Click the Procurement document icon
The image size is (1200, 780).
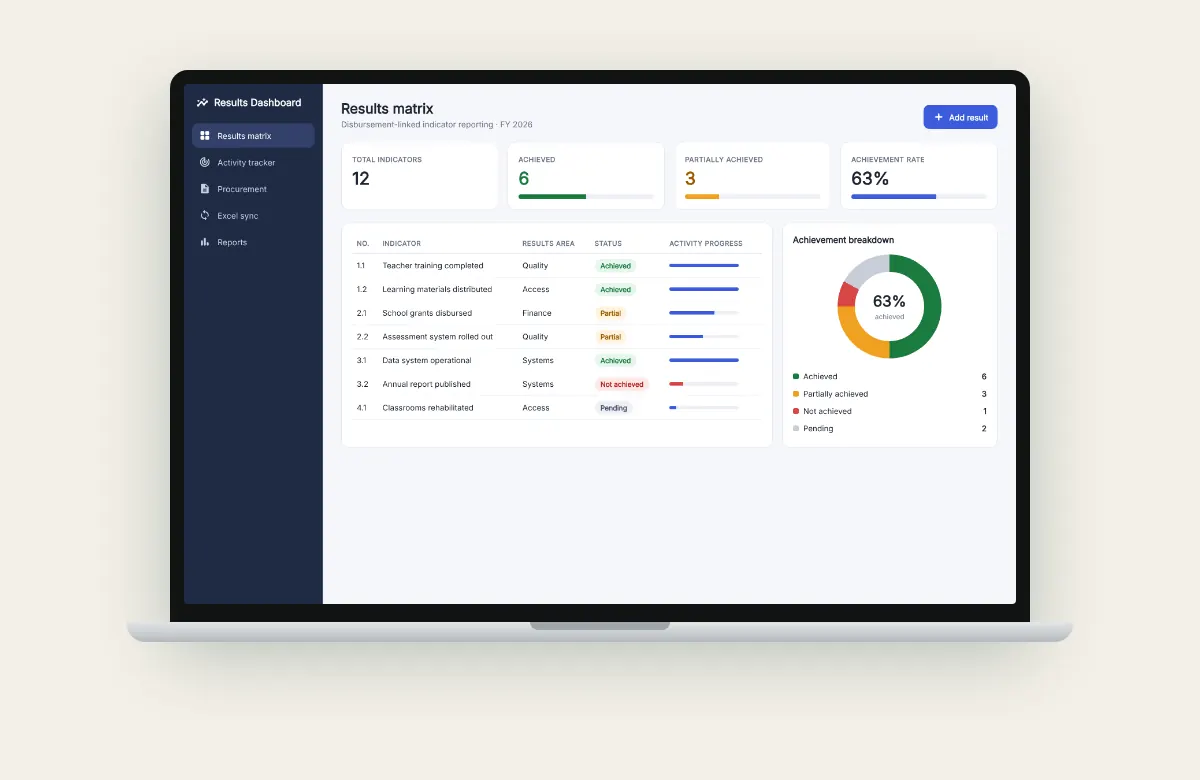[205, 189]
